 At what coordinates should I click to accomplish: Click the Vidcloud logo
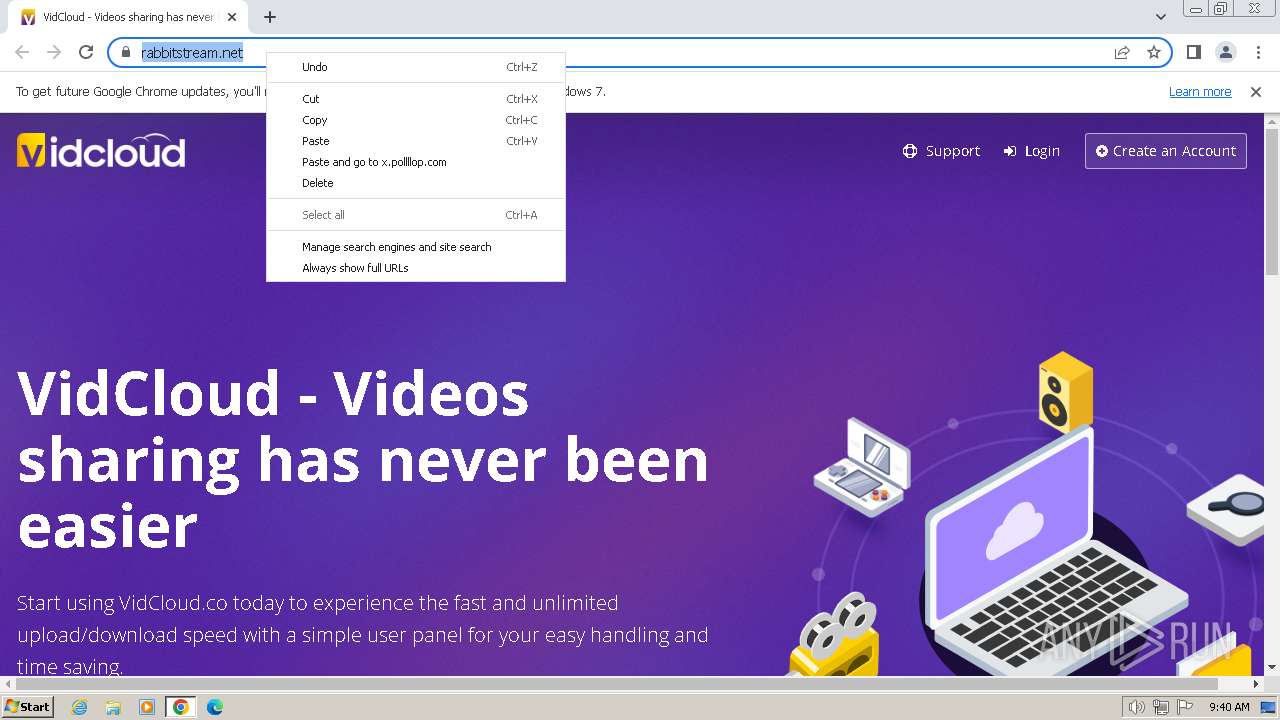[x=101, y=151]
